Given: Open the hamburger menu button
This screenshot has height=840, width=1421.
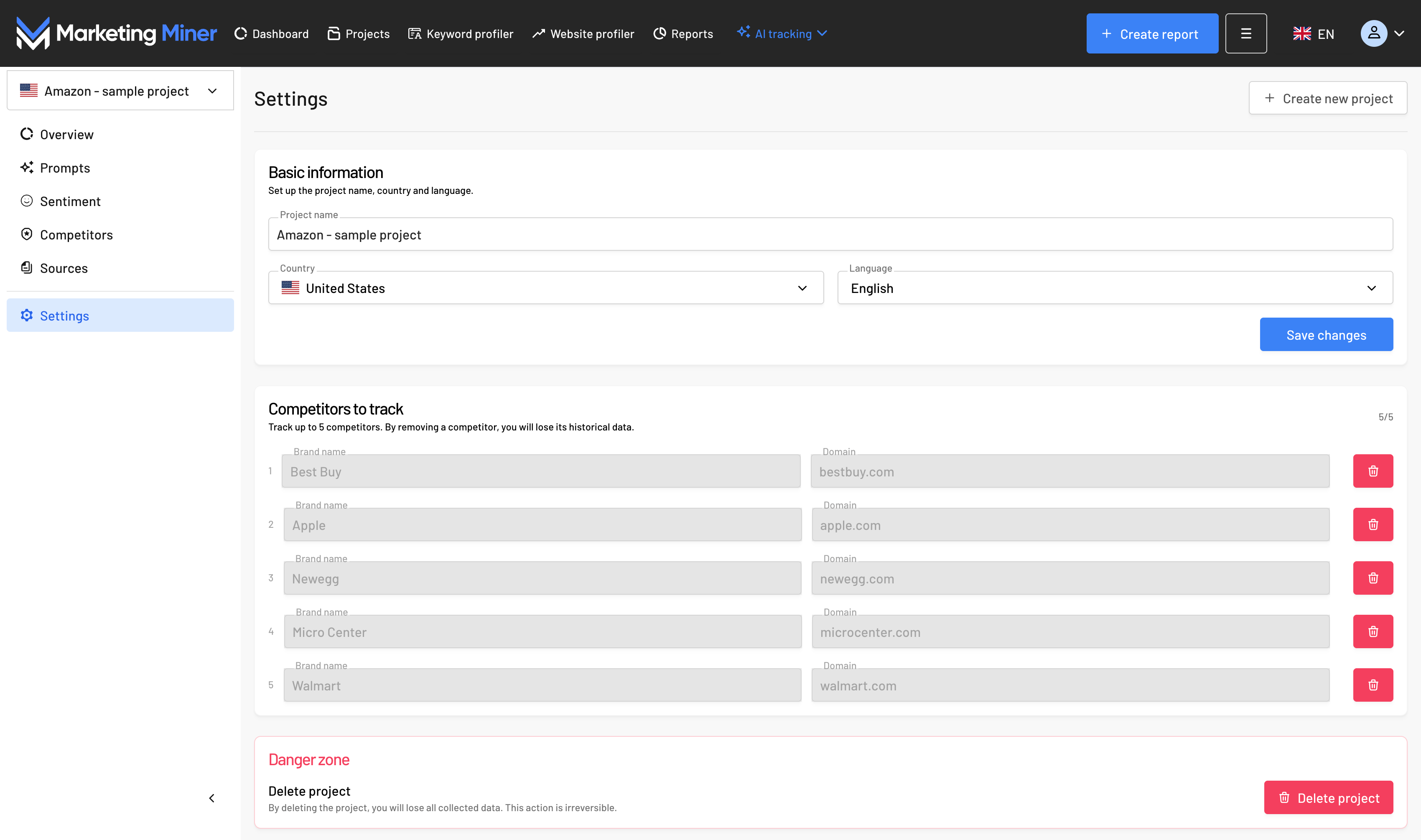Looking at the screenshot, I should tap(1245, 33).
